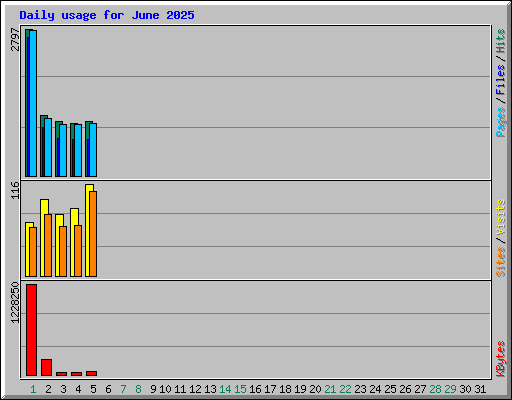
Task: Click the yellow Visits legend label
Action: click(500, 217)
